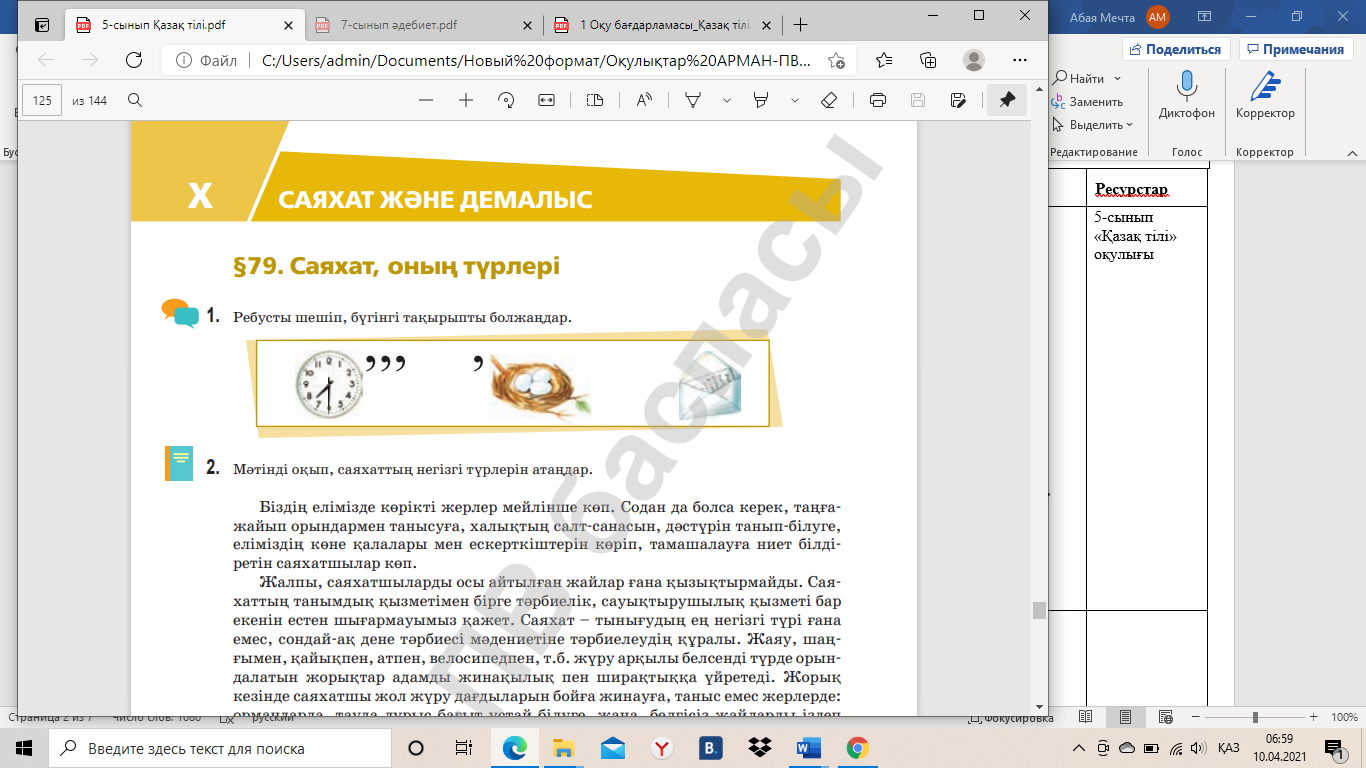Open Edge Settings and more menu
This screenshot has height=768, width=1366.
click(1018, 60)
